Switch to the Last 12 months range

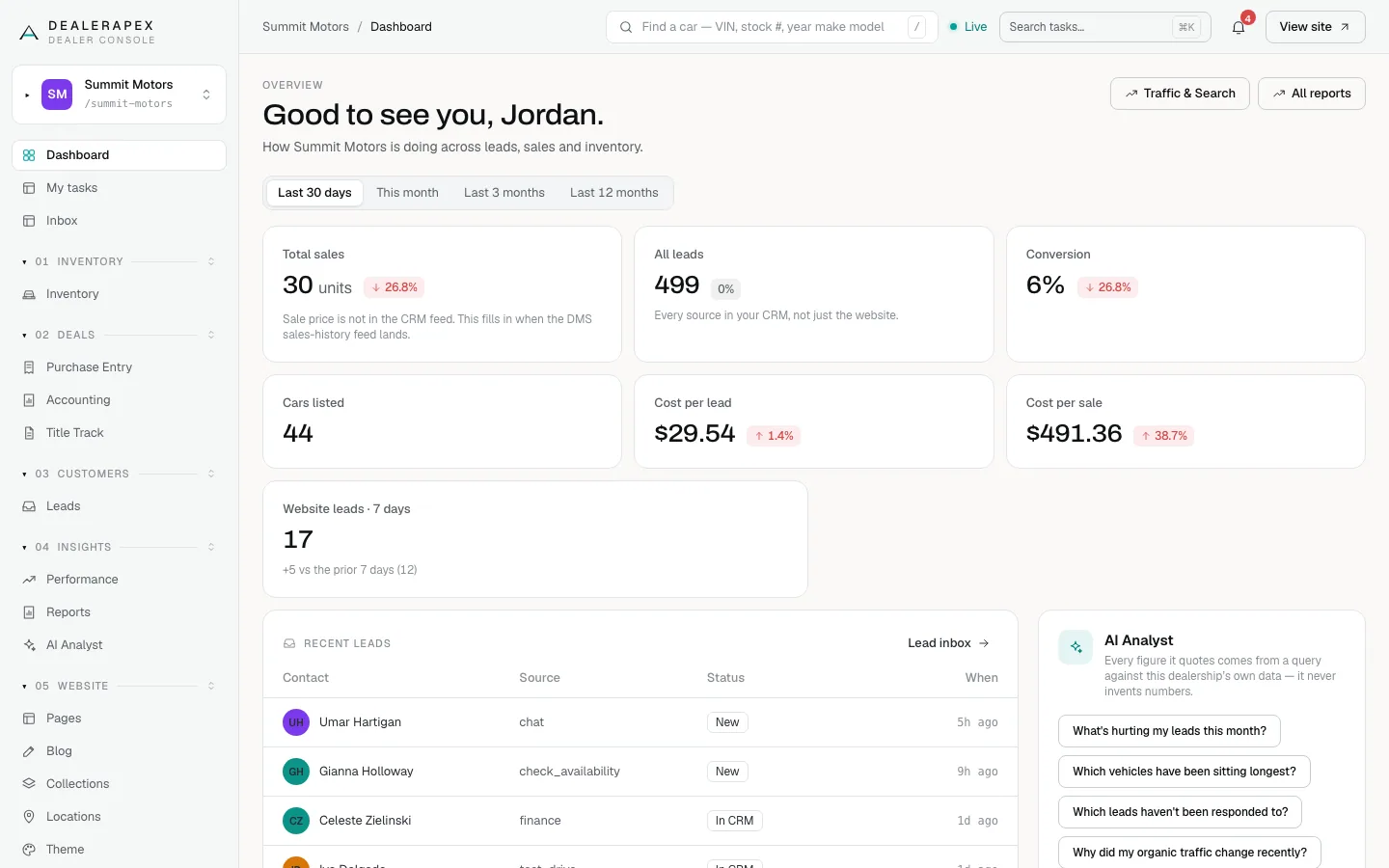[x=614, y=193]
